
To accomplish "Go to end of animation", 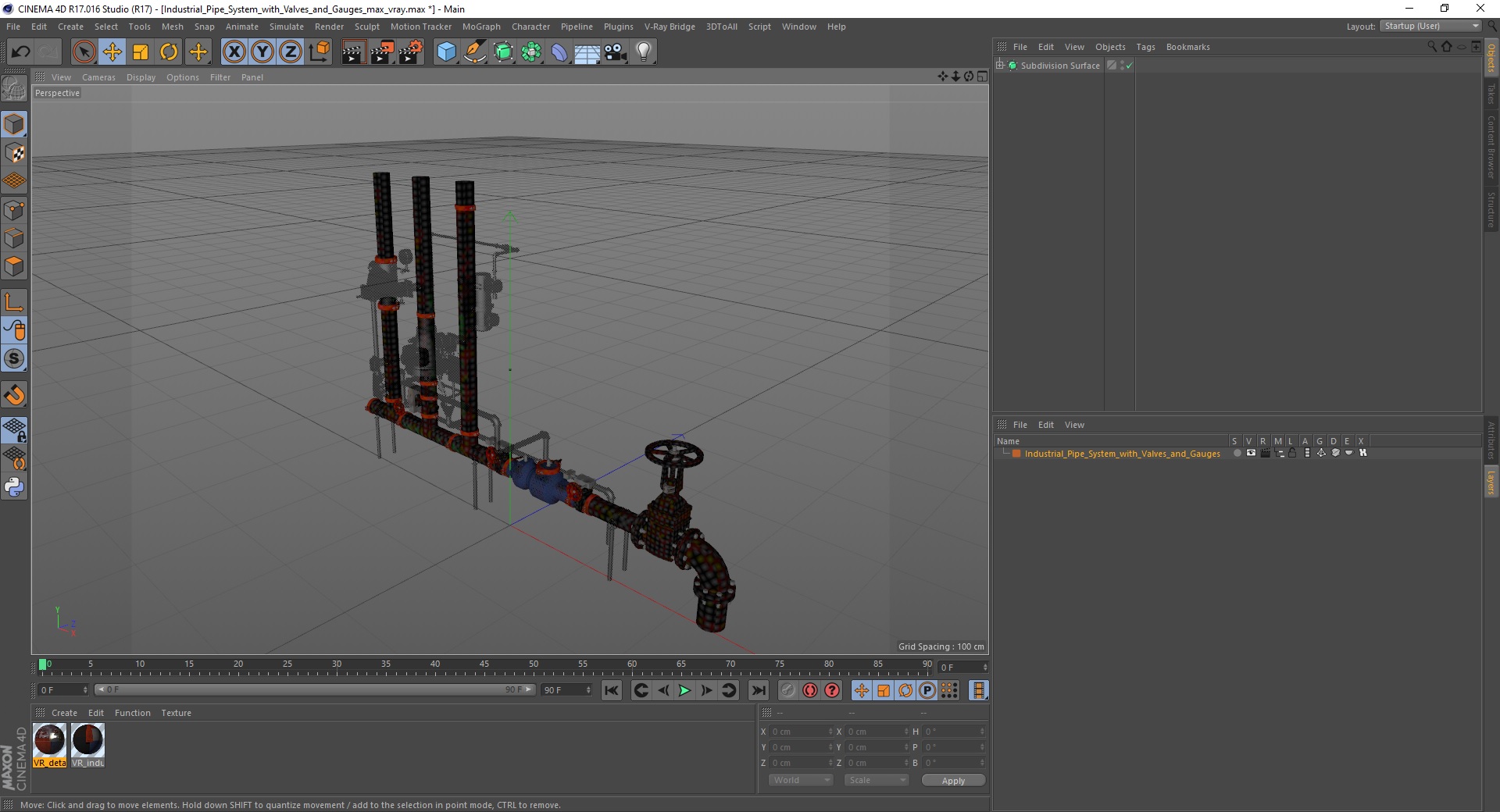I will (x=758, y=690).
